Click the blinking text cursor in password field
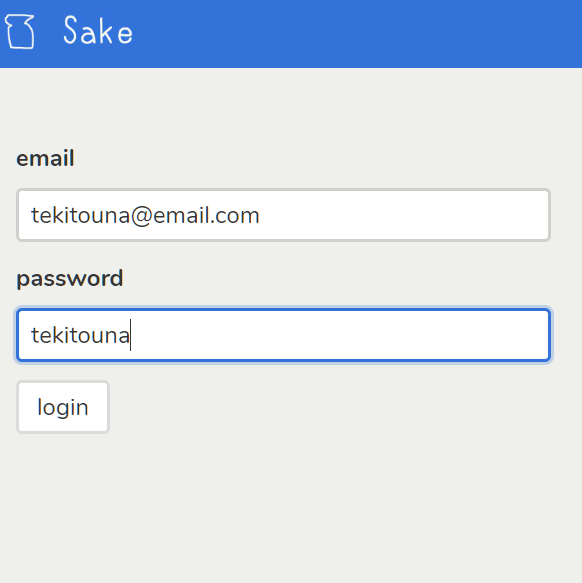Screen dimensions: 582x583 pyautogui.click(x=131, y=335)
